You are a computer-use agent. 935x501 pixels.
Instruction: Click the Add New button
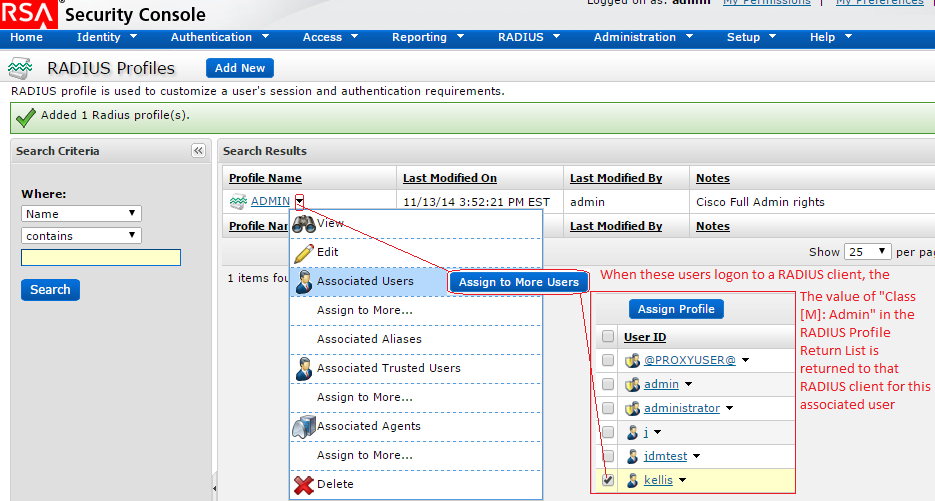click(x=240, y=68)
